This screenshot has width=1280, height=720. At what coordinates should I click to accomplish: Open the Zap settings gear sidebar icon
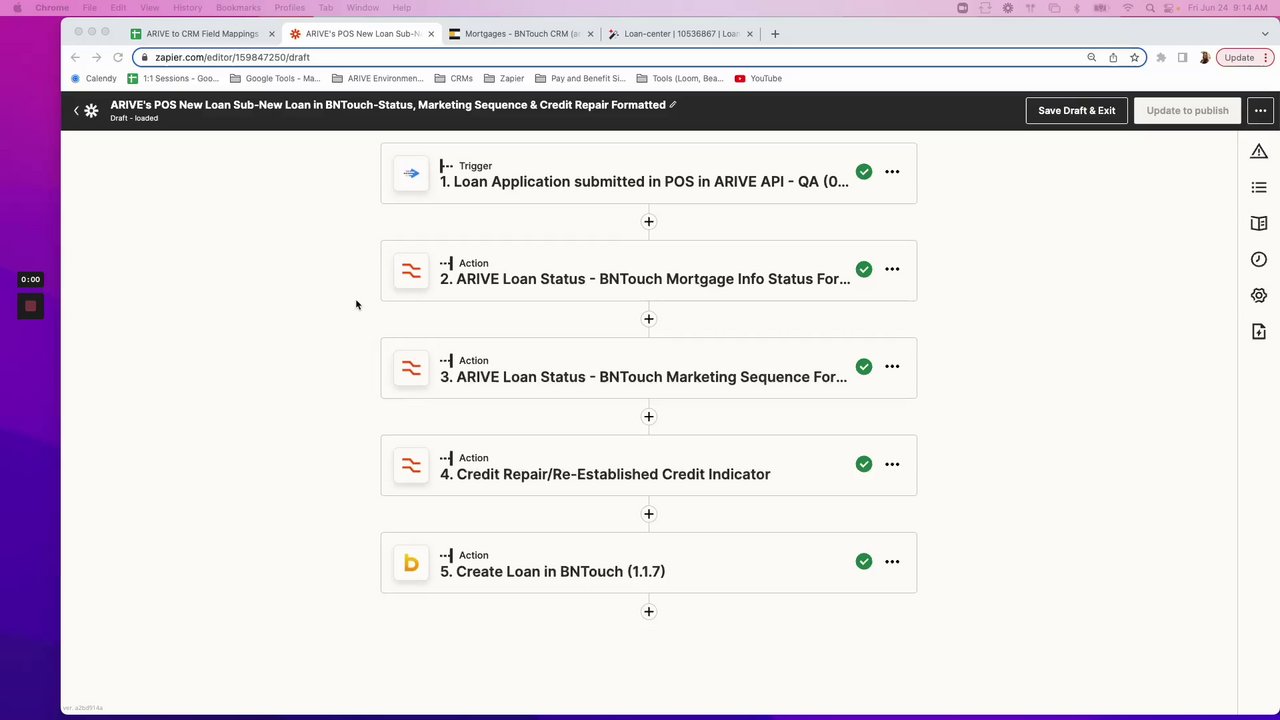1259,295
